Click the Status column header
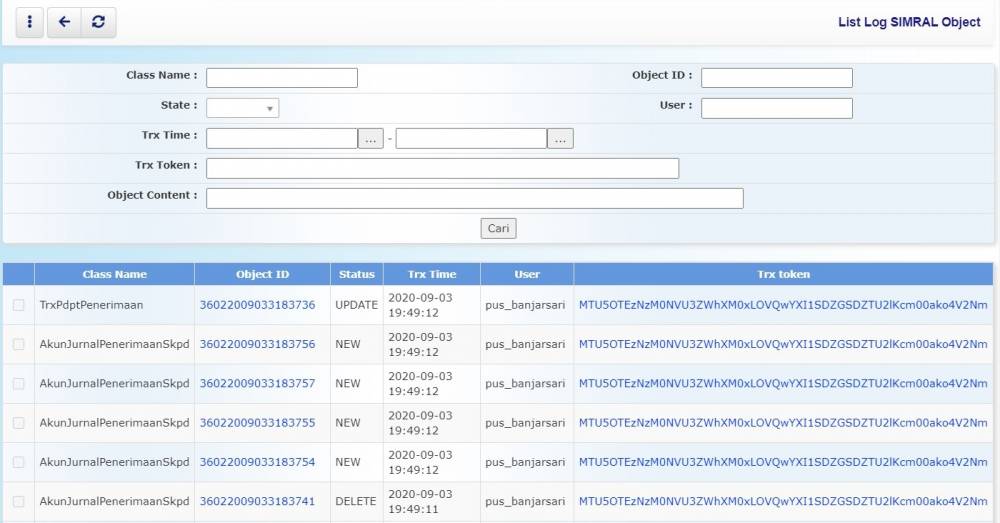 356,274
